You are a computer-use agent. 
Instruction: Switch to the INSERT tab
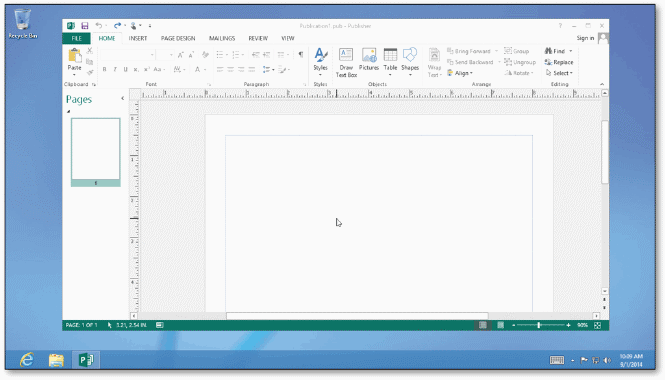click(138, 38)
